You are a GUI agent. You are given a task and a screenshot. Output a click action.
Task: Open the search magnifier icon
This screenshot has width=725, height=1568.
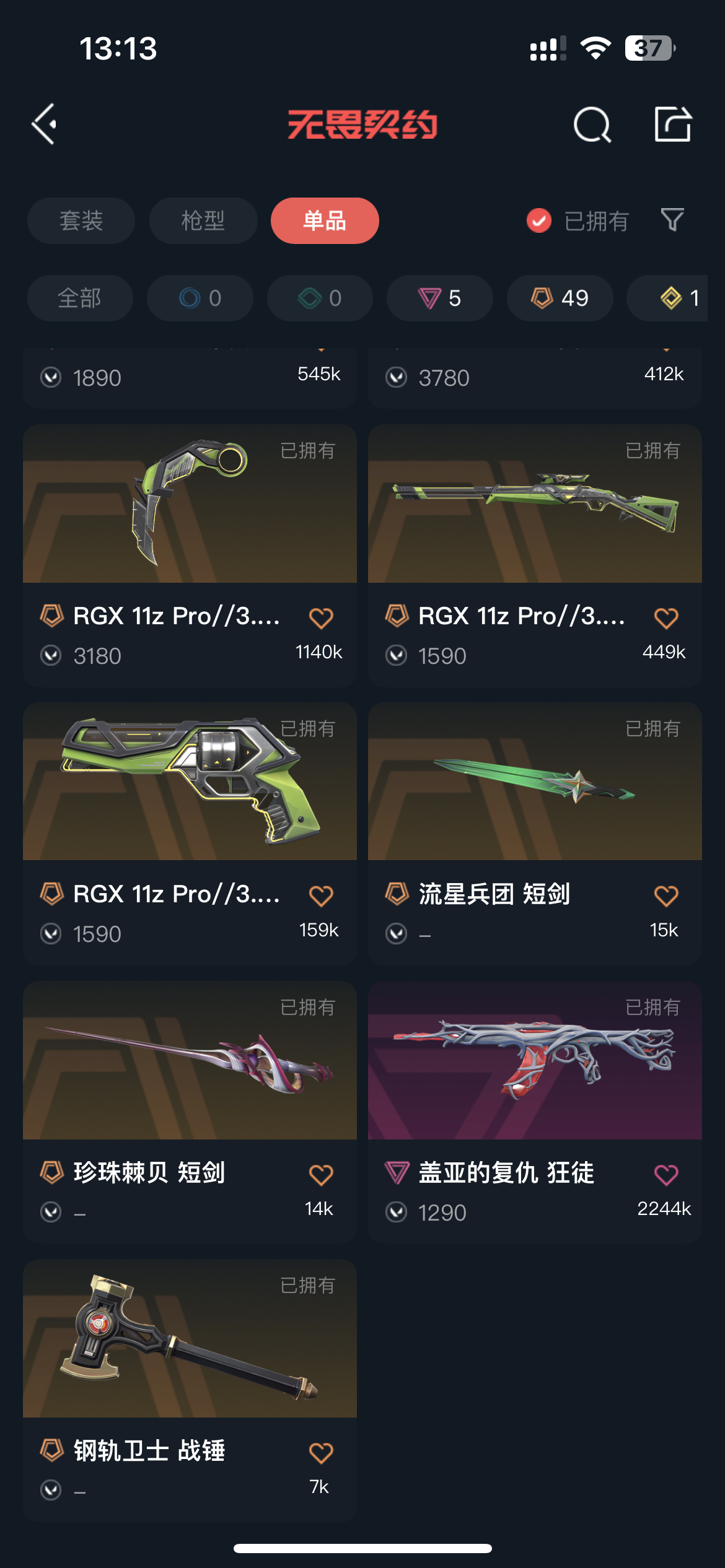[x=592, y=124]
